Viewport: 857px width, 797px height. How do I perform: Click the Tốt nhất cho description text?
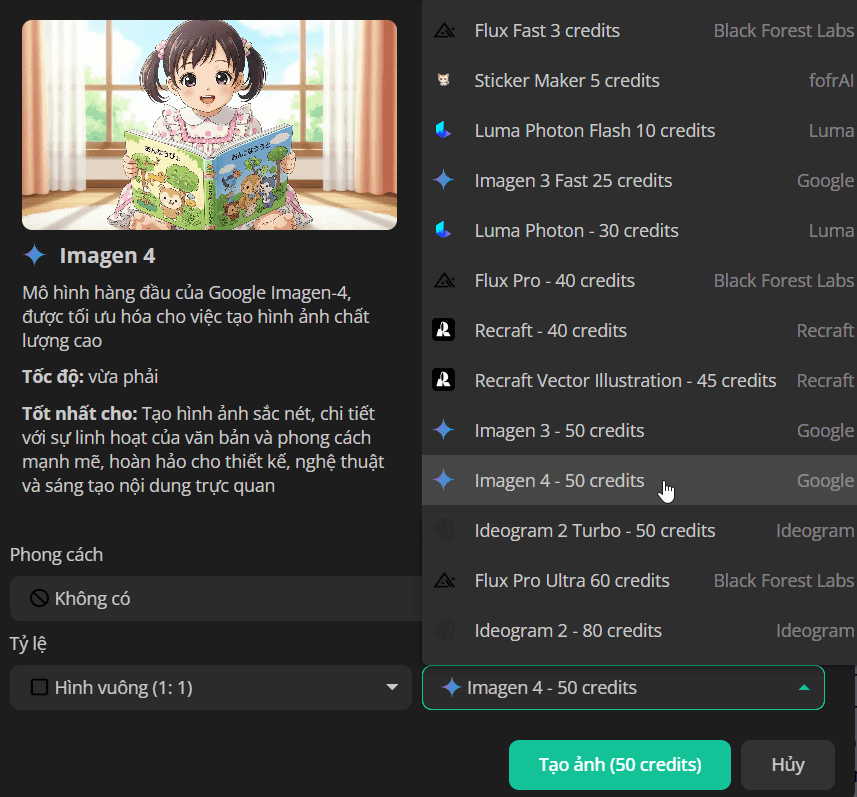click(203, 449)
